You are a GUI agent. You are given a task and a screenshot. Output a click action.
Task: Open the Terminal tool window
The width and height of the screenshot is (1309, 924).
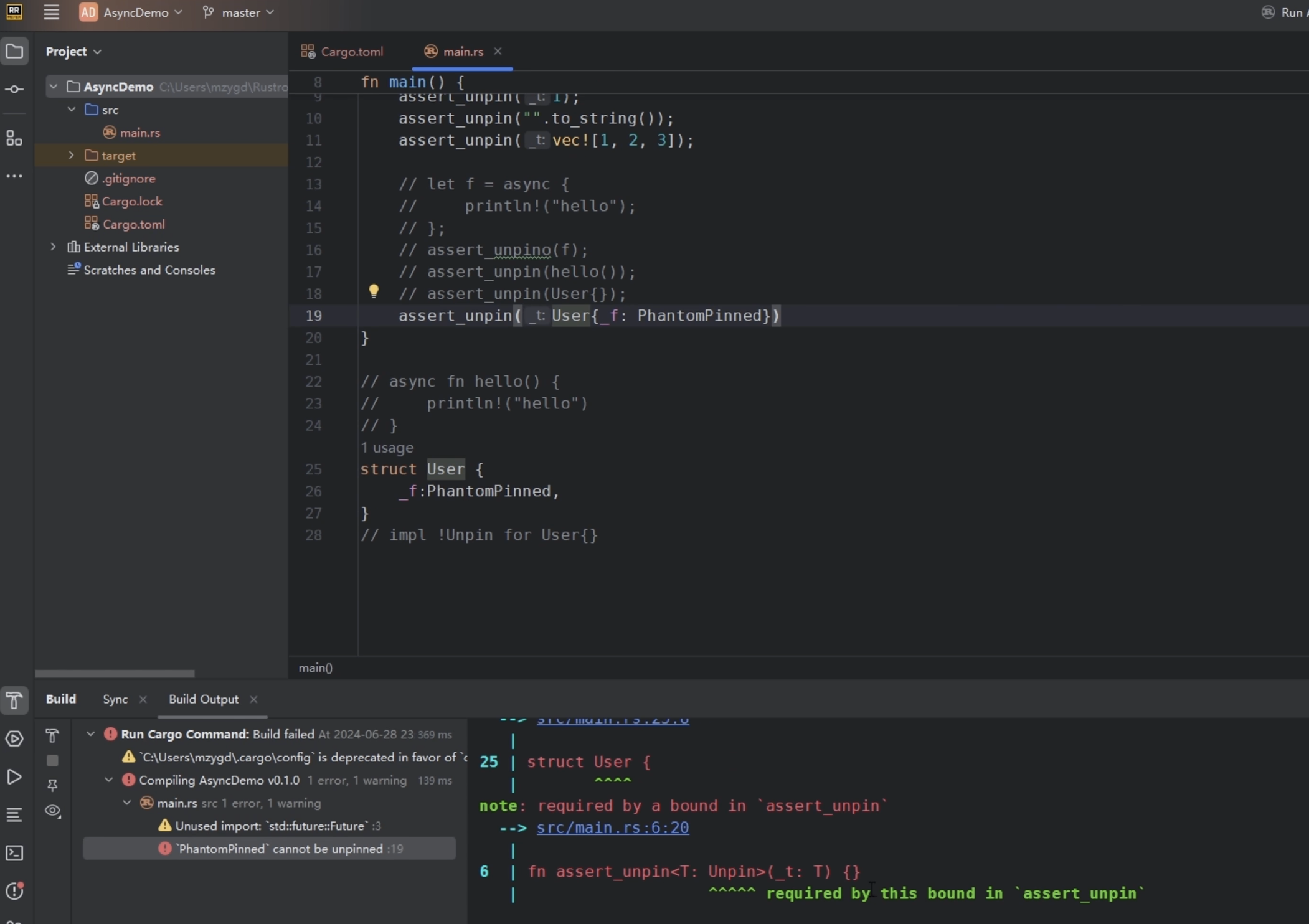point(14,852)
